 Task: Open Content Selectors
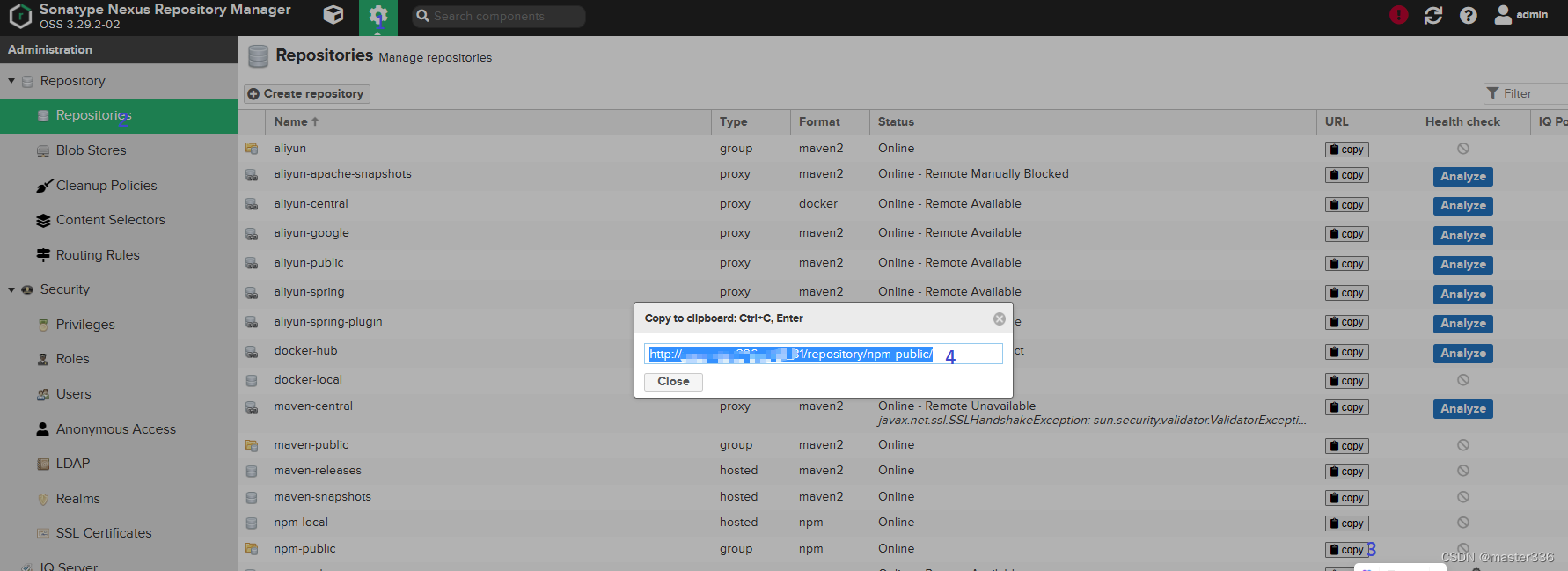point(110,220)
